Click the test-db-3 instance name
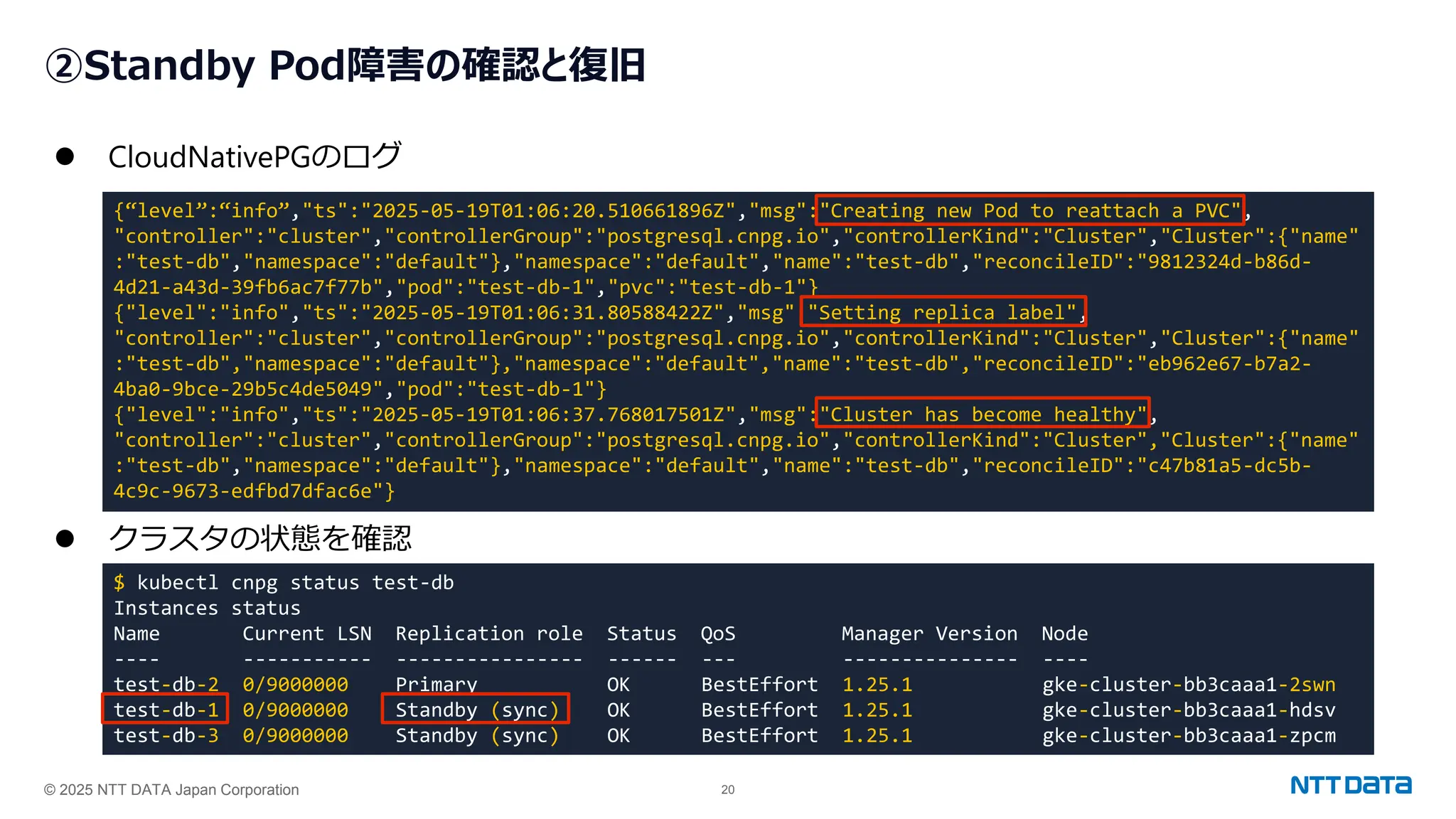Image resolution: width=1456 pixels, height=819 pixels. (166, 735)
